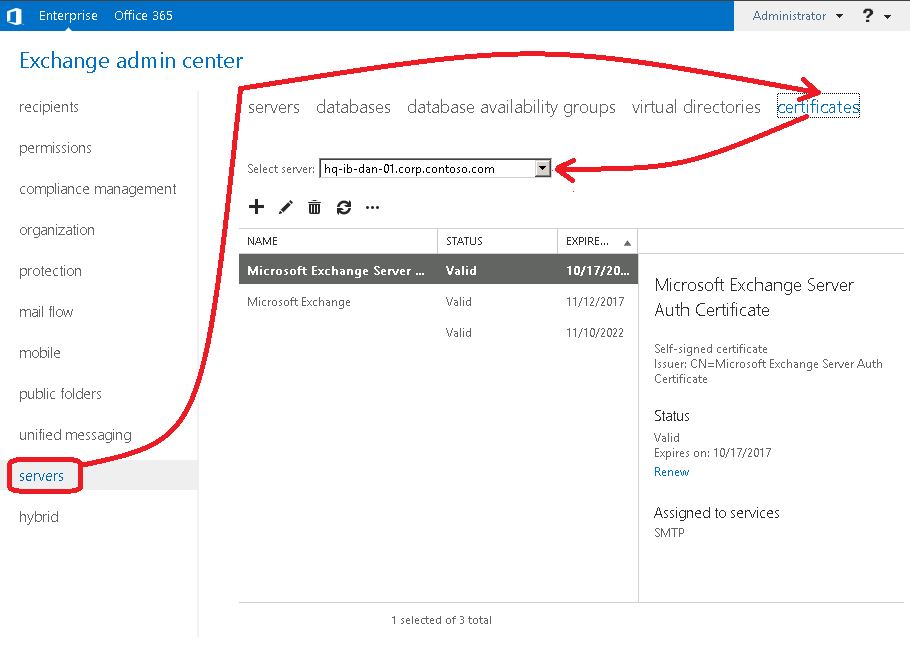The image size is (910, 650).
Task: Refresh the certificates list
Action: coord(344,207)
